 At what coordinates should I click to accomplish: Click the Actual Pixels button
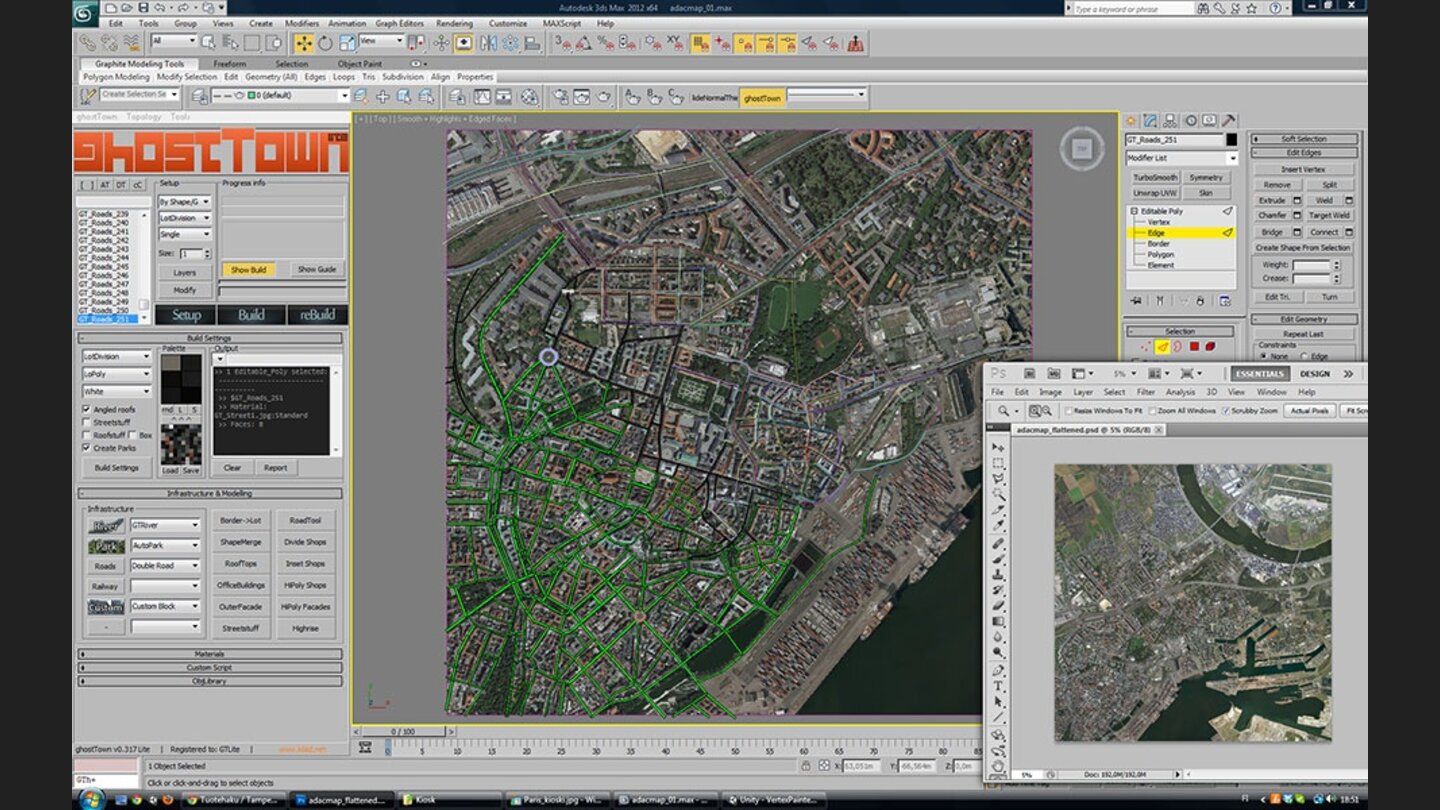click(x=1309, y=410)
